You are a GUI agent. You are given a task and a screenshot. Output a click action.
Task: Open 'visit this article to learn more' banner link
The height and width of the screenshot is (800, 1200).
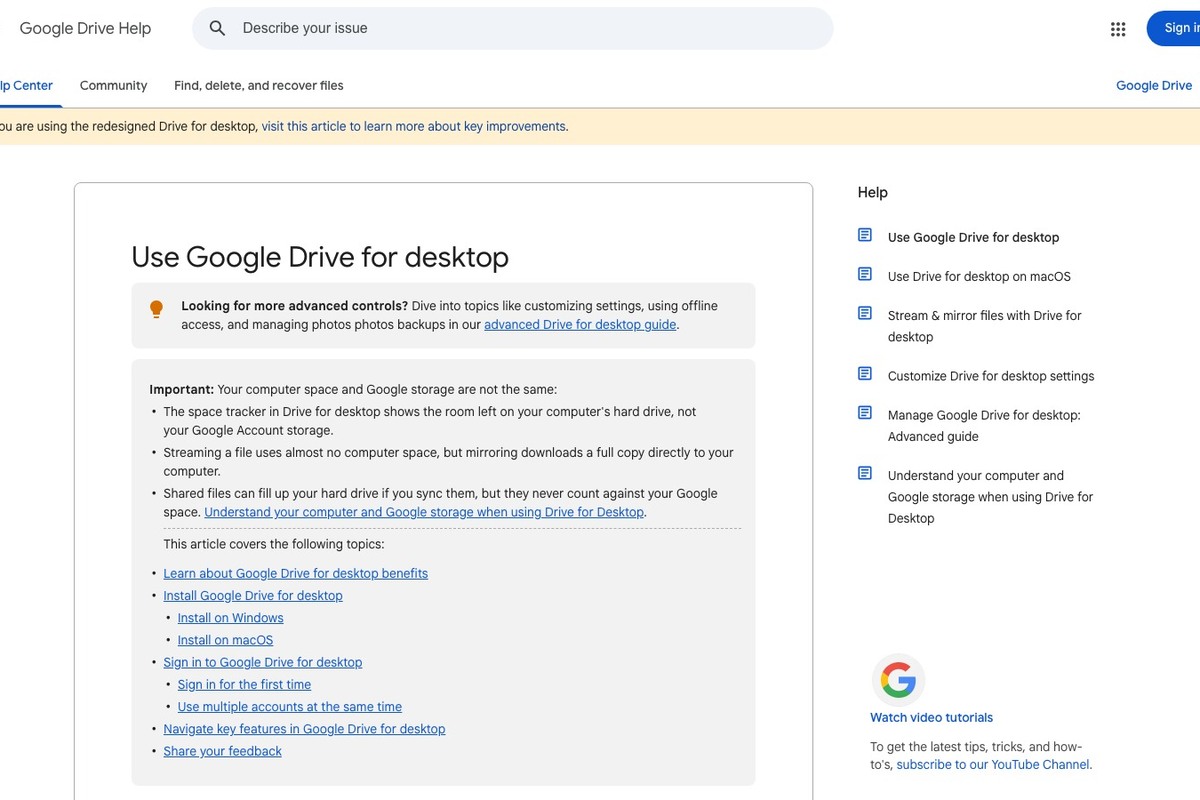tap(414, 127)
